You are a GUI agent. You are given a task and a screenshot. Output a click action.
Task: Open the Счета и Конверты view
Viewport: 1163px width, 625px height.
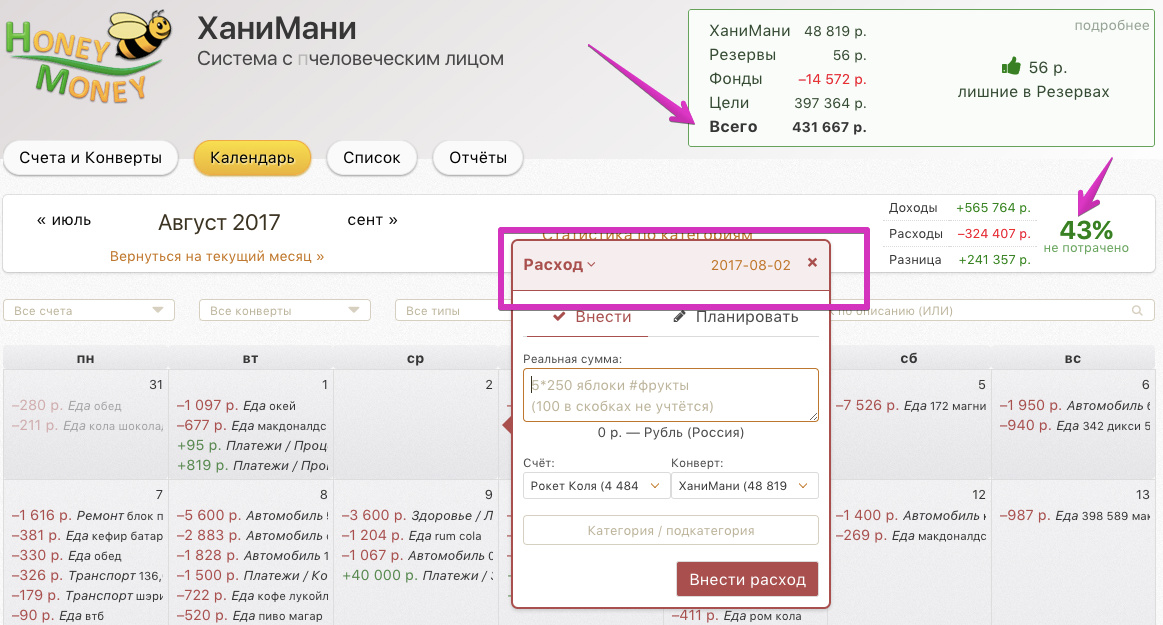90,158
